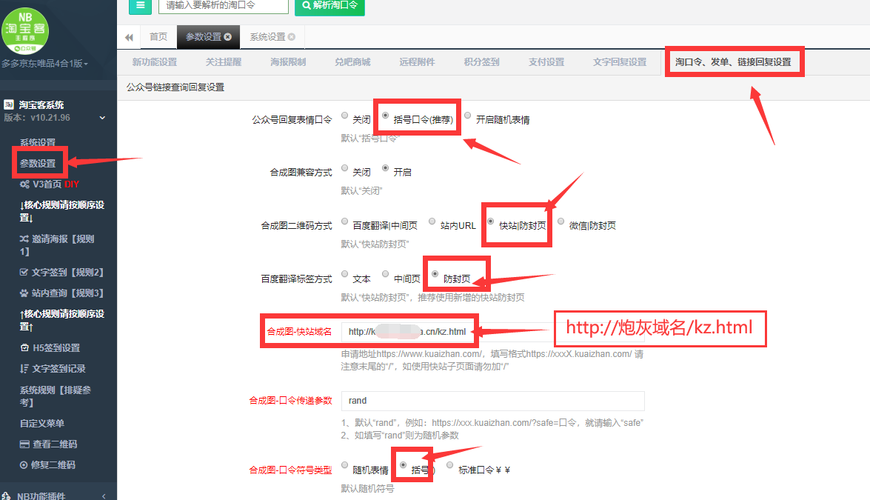Select 百度翻译|中间页 QR code mode
Screen dimensions: 870x500
tap(345, 221)
